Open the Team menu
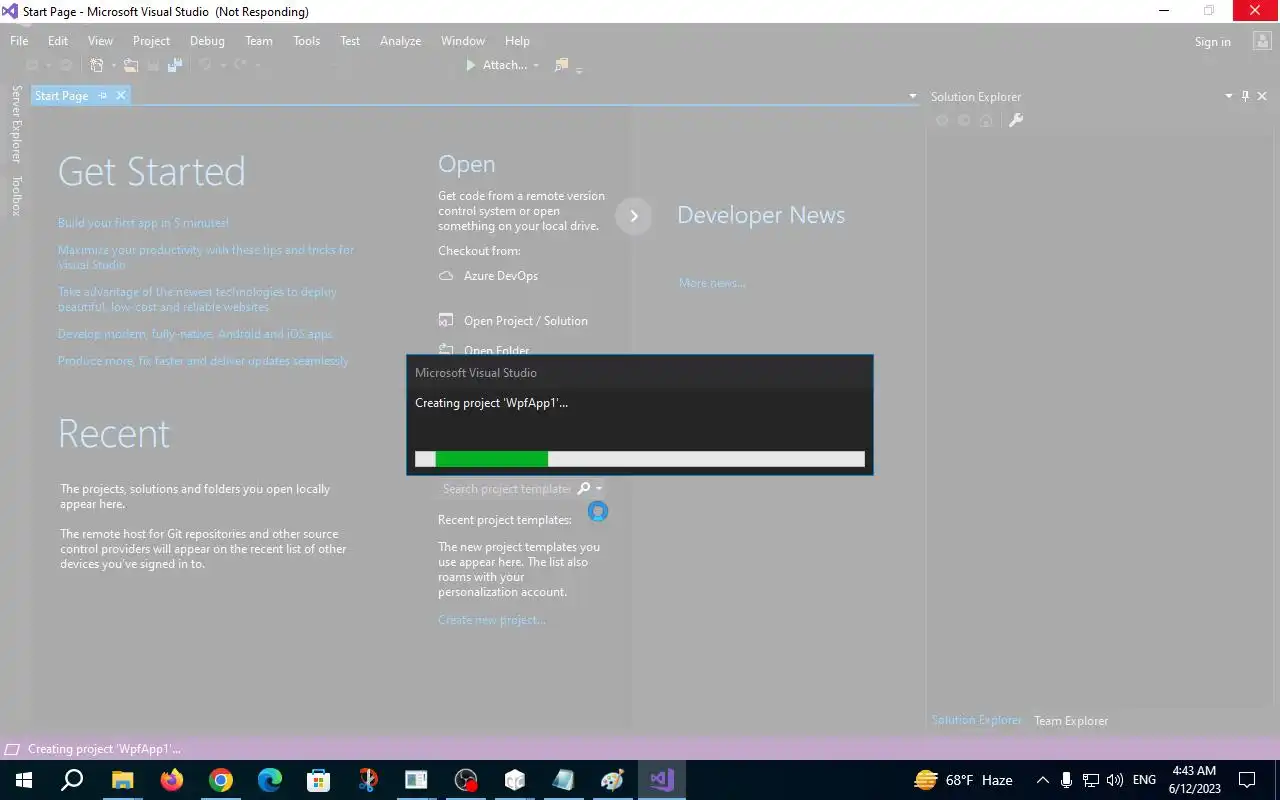The width and height of the screenshot is (1280, 800). tap(258, 41)
